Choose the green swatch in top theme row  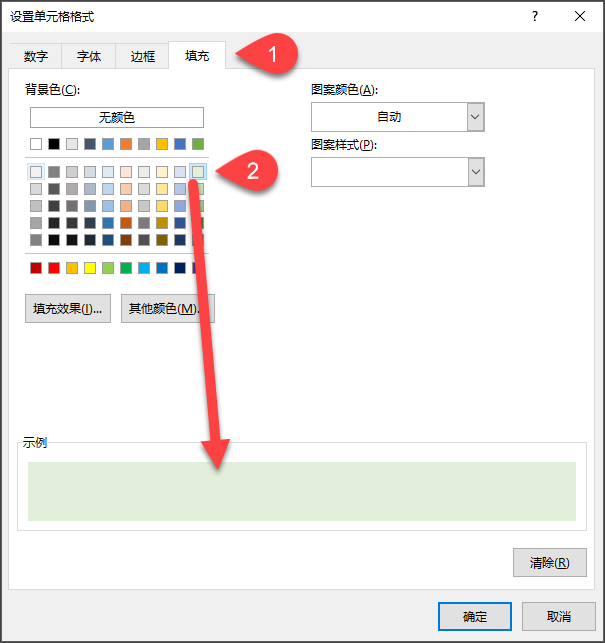point(198,144)
